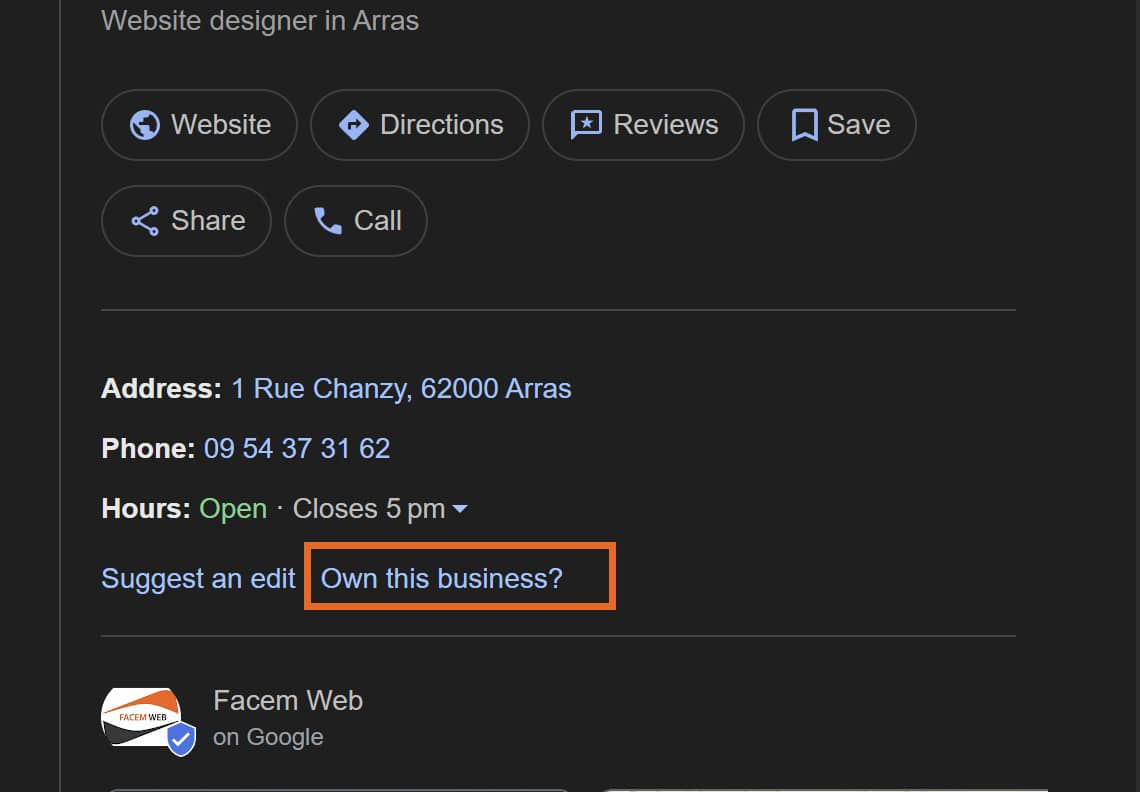This screenshot has width=1140, height=792.
Task: Click the Open status text in green
Action: pos(233,509)
